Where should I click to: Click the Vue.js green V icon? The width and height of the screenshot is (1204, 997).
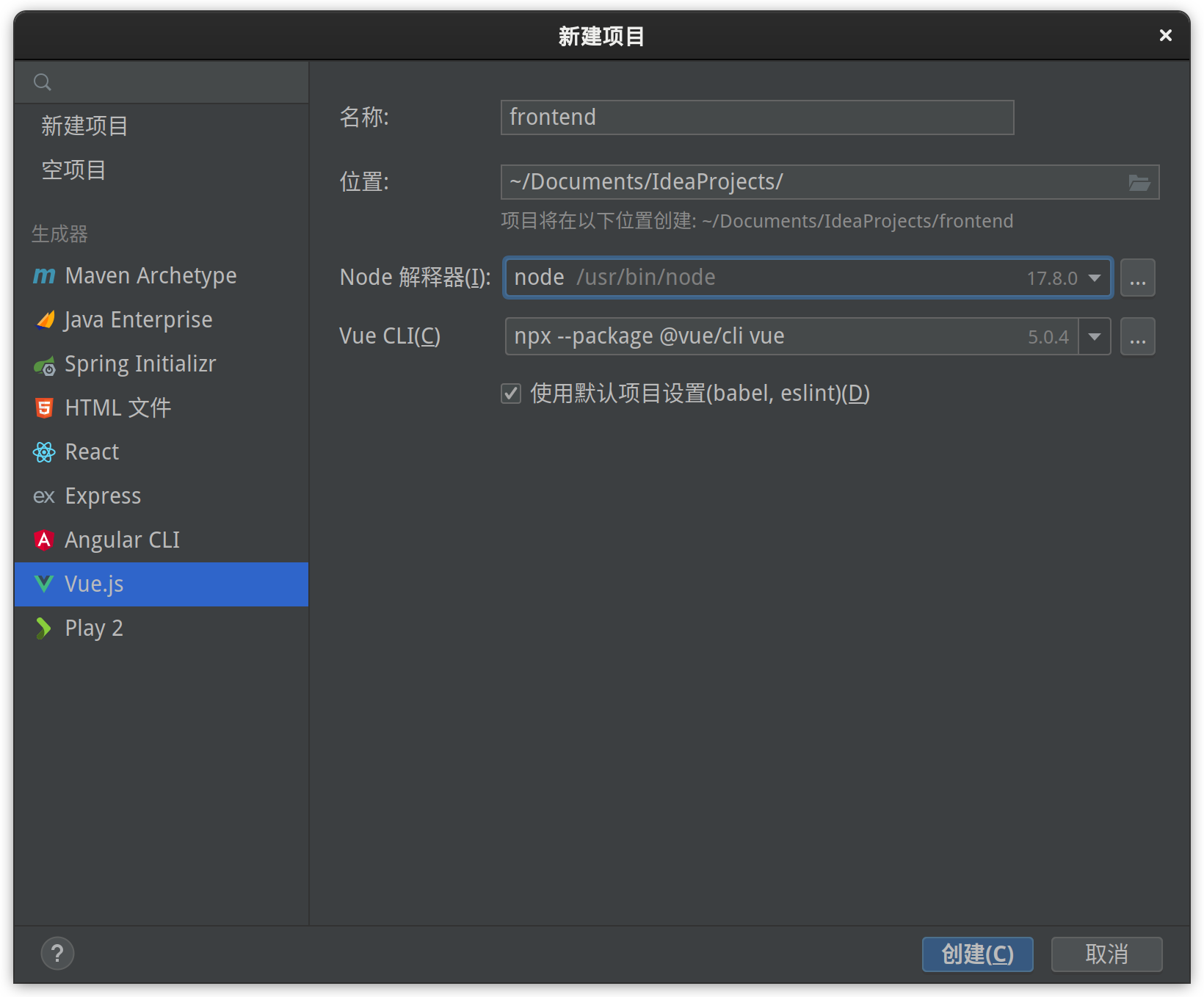point(44,584)
